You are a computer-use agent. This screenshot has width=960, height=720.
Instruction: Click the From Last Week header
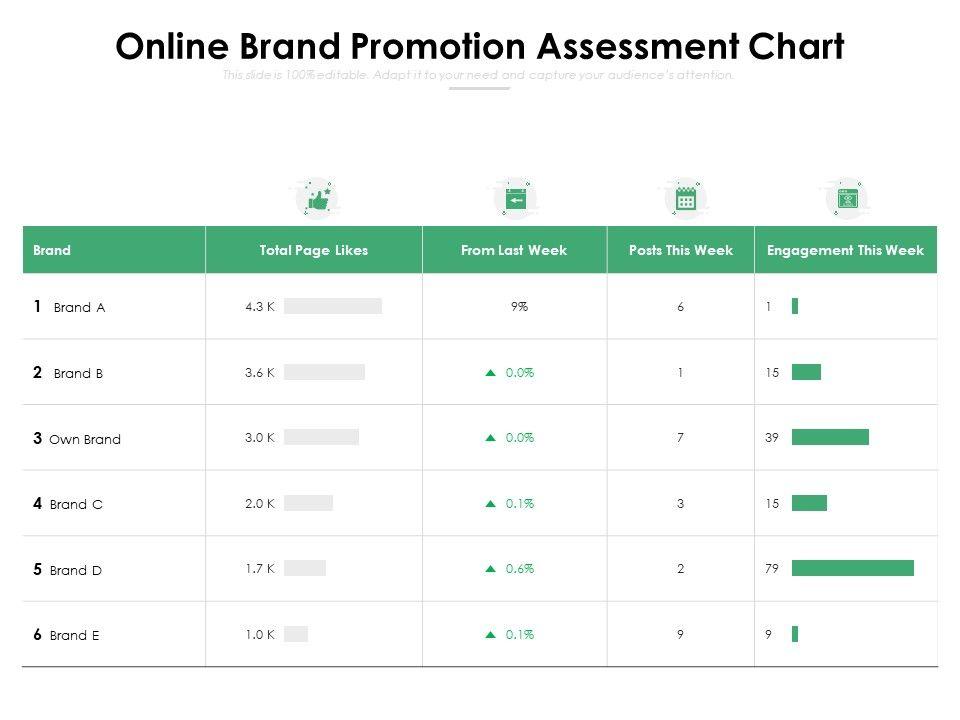coord(514,251)
